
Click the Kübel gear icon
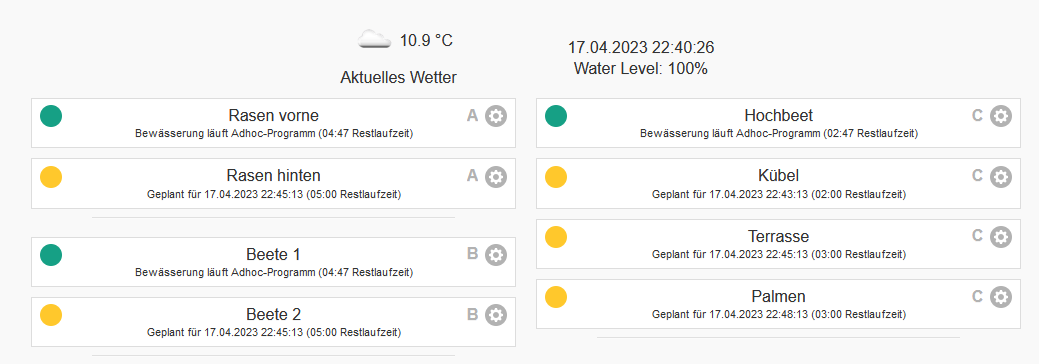tap(1001, 176)
